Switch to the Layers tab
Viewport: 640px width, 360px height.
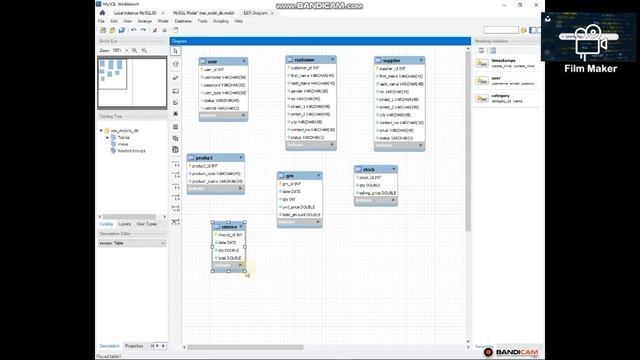(124, 224)
